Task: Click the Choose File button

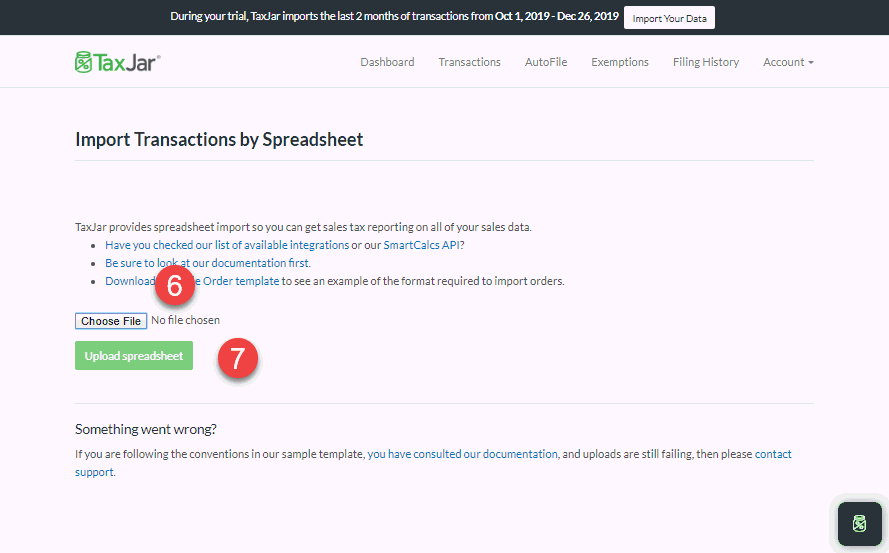Action: pyautogui.click(x=111, y=321)
